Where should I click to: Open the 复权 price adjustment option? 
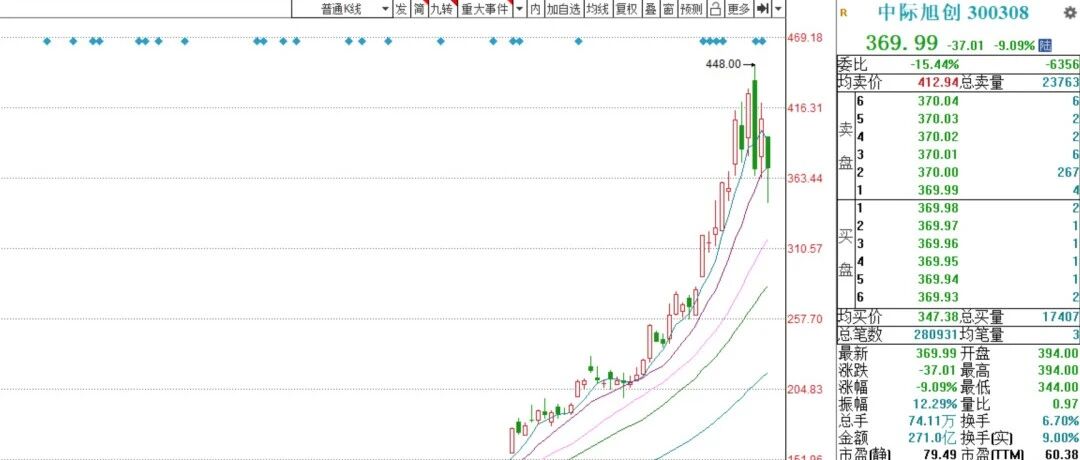click(626, 9)
